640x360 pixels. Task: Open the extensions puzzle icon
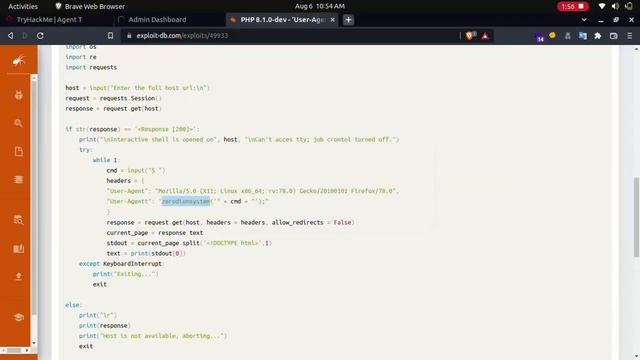click(x=598, y=36)
